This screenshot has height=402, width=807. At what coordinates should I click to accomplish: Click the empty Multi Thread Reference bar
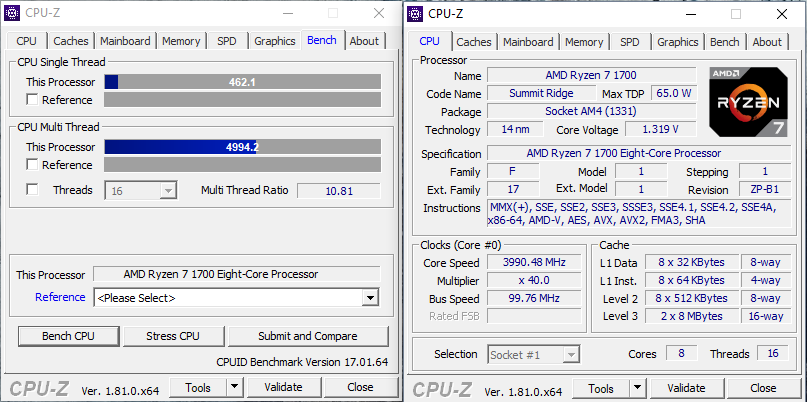point(242,165)
